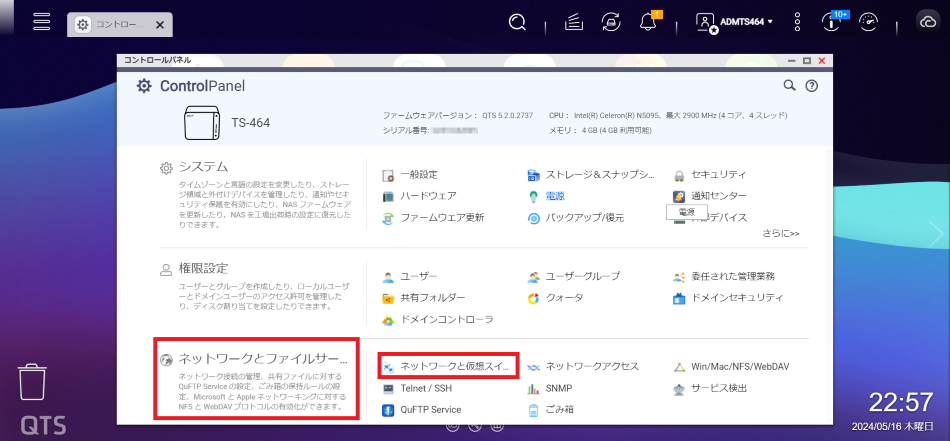This screenshot has height=441, width=950.
Task: Open ハードウェア settings
Action: coord(419,196)
